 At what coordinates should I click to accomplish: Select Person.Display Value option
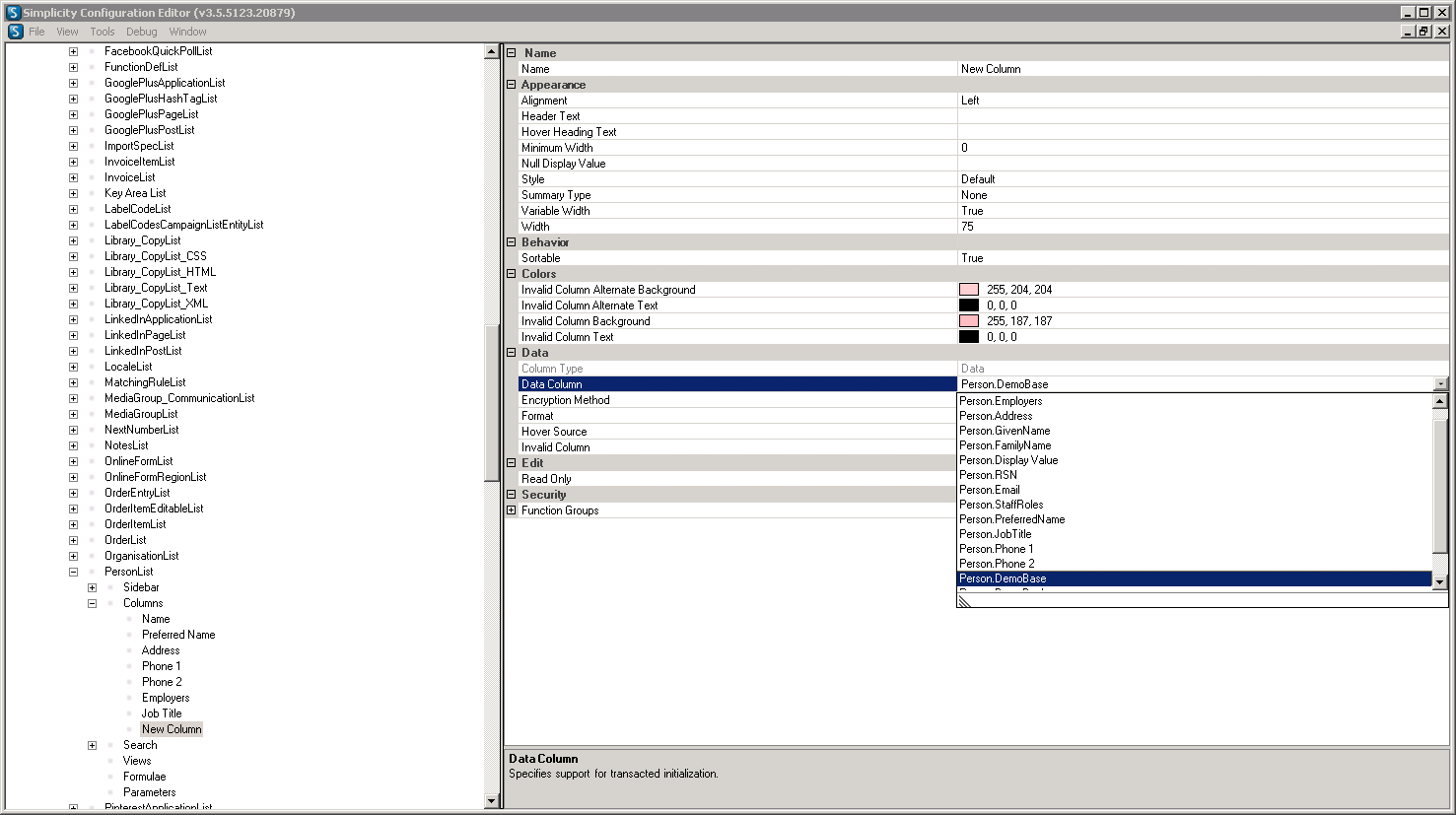[x=1194, y=460]
